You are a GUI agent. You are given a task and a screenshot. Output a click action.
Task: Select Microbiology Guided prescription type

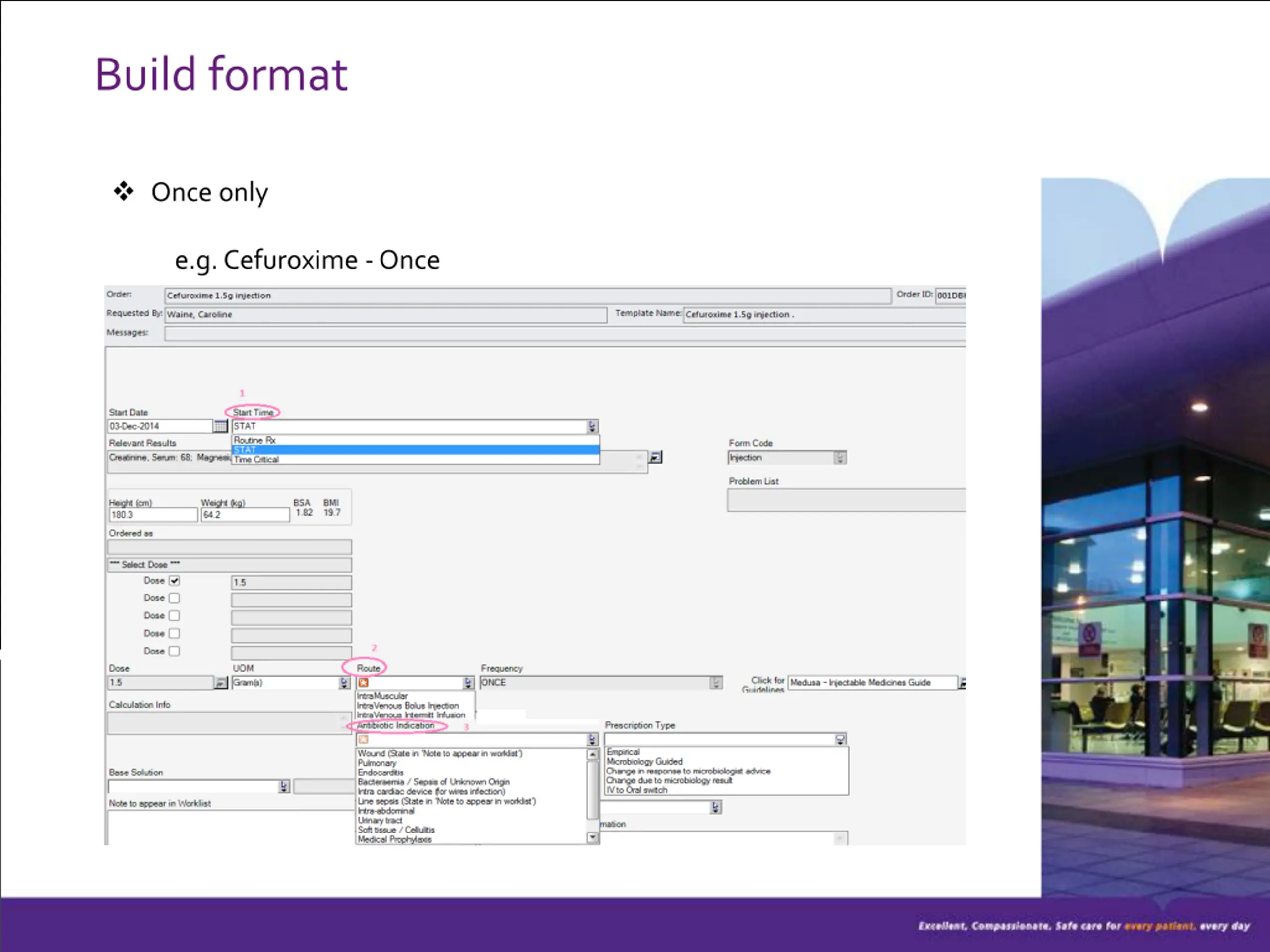click(726, 762)
